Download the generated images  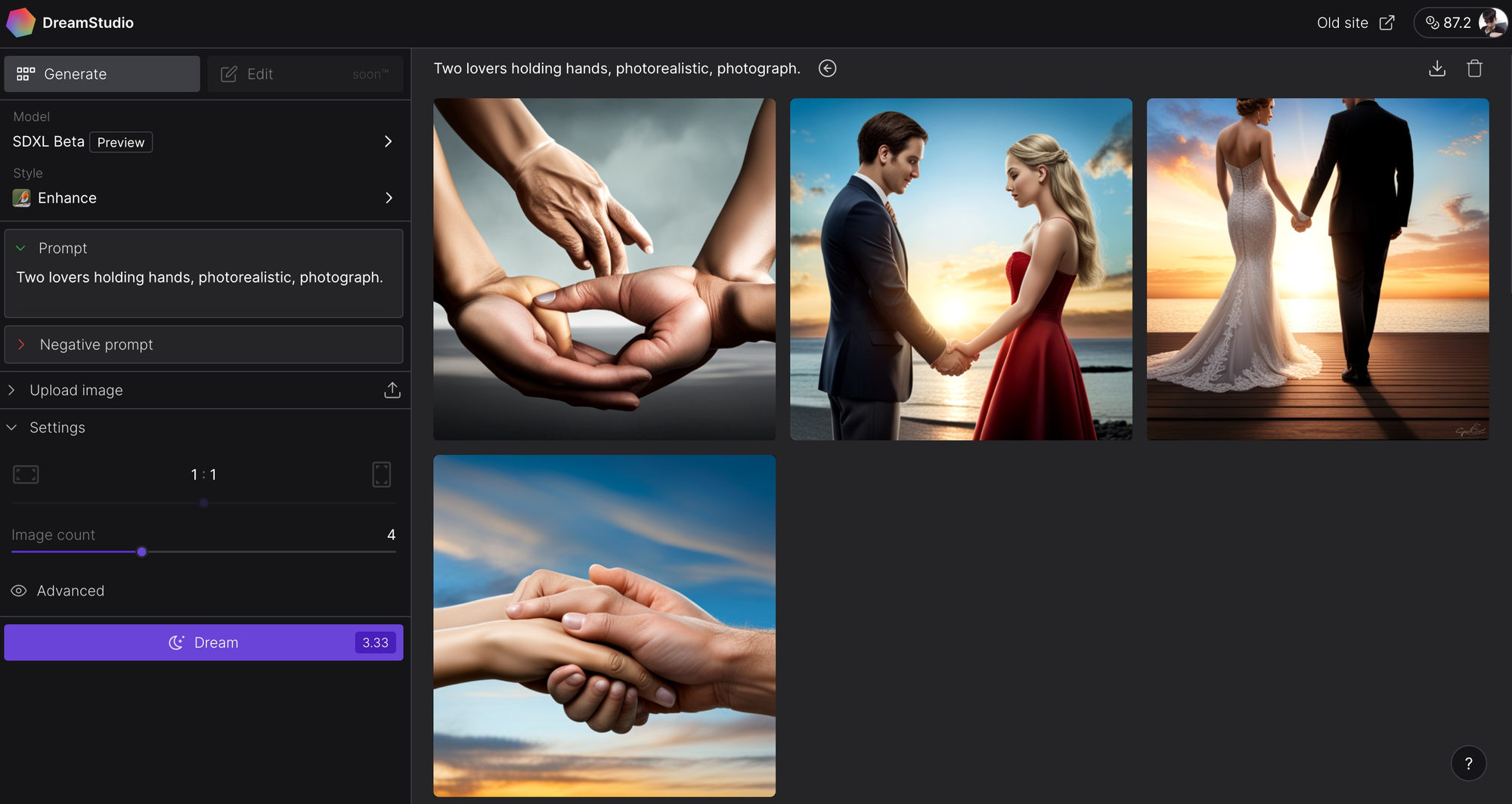tap(1437, 69)
